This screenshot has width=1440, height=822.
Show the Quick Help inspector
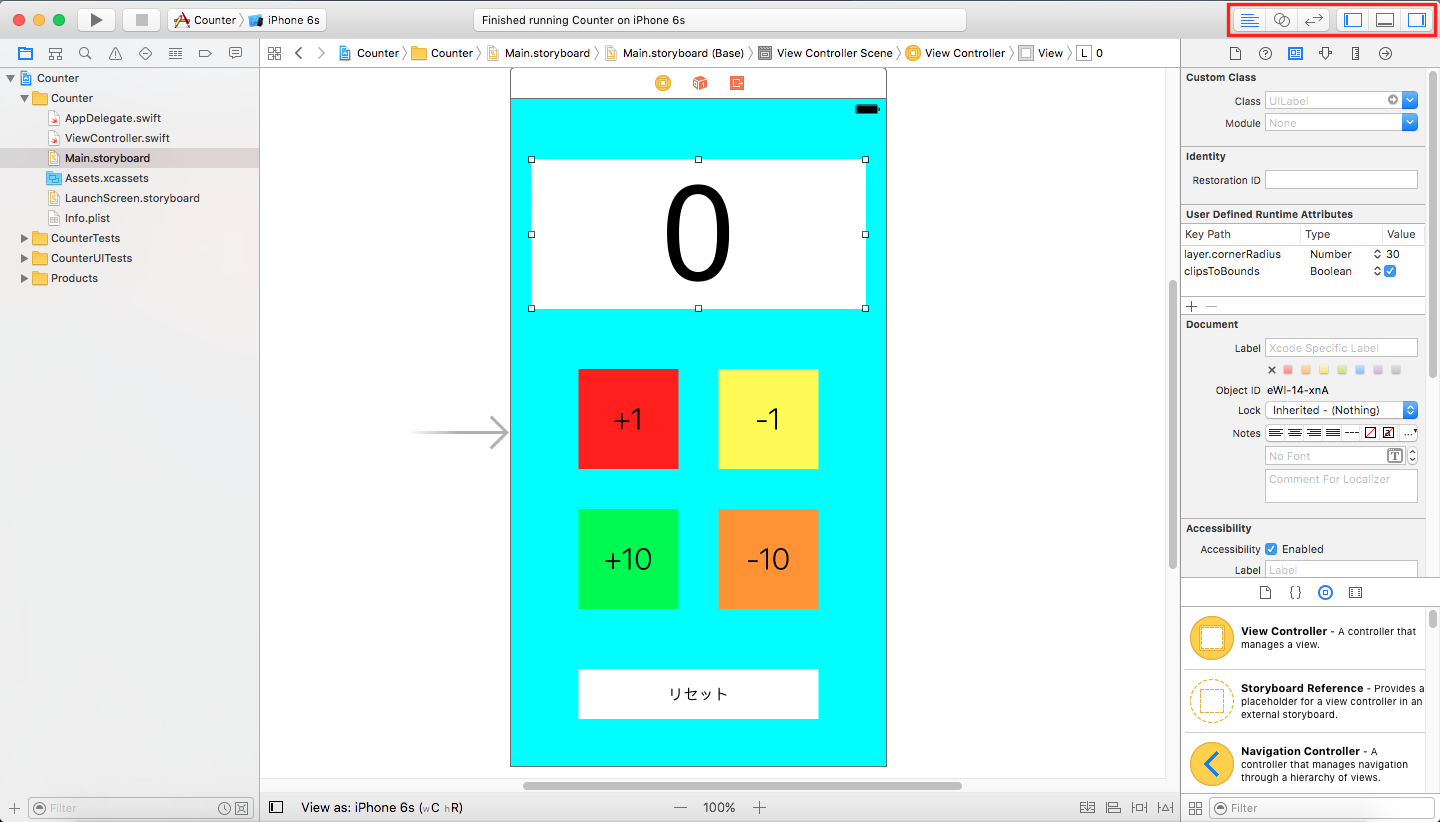click(1265, 53)
